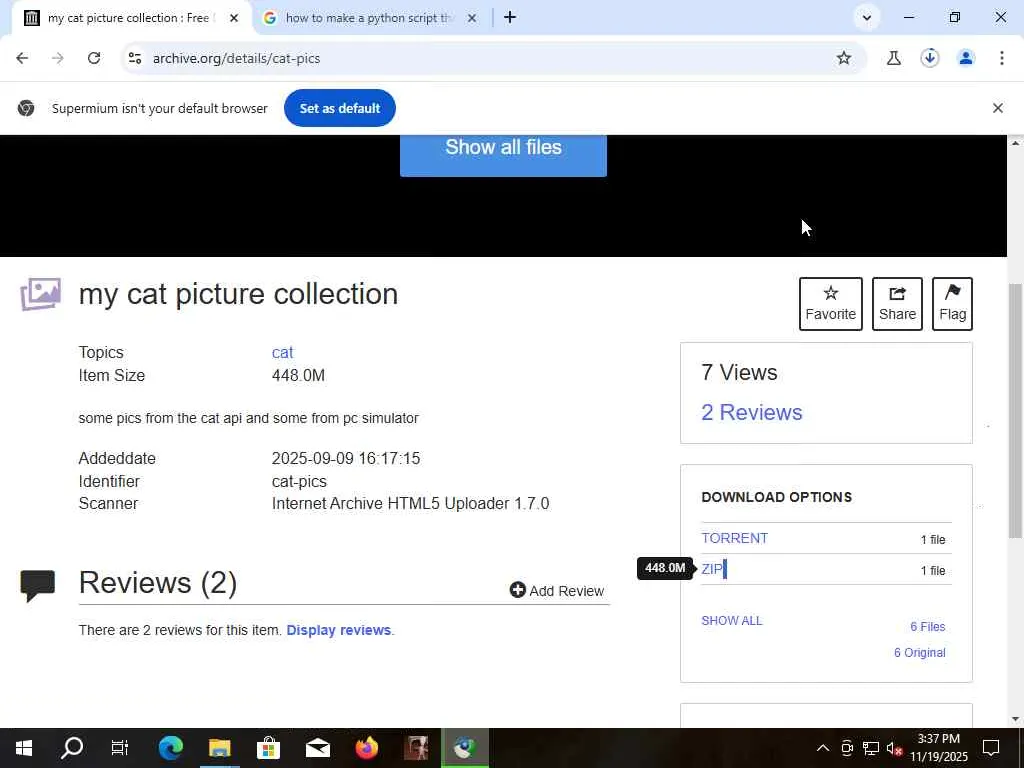This screenshot has height=768, width=1024.
Task: Close the cat picture collection tab
Action: coord(234,18)
